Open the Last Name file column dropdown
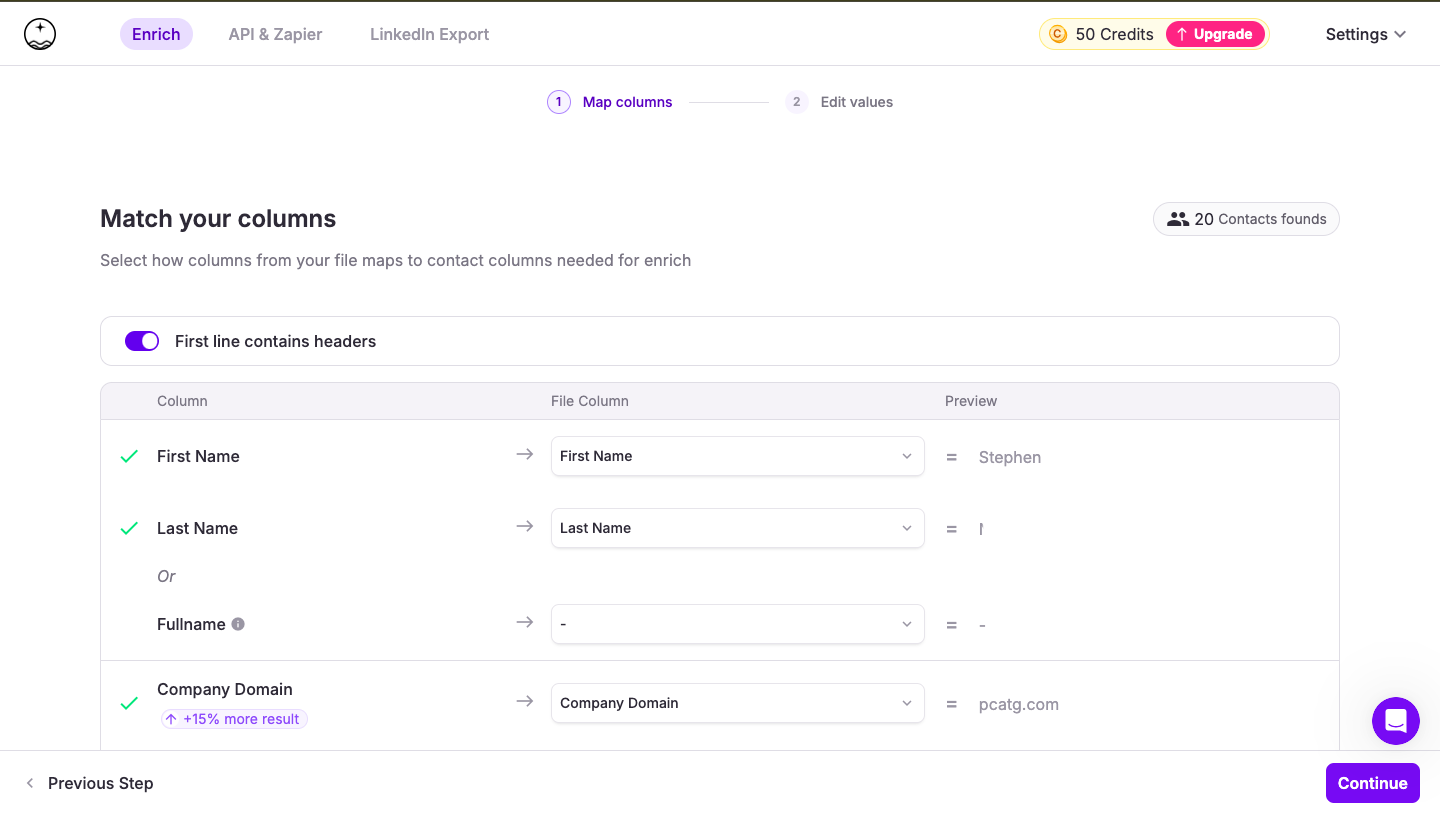This screenshot has width=1440, height=814. (737, 528)
